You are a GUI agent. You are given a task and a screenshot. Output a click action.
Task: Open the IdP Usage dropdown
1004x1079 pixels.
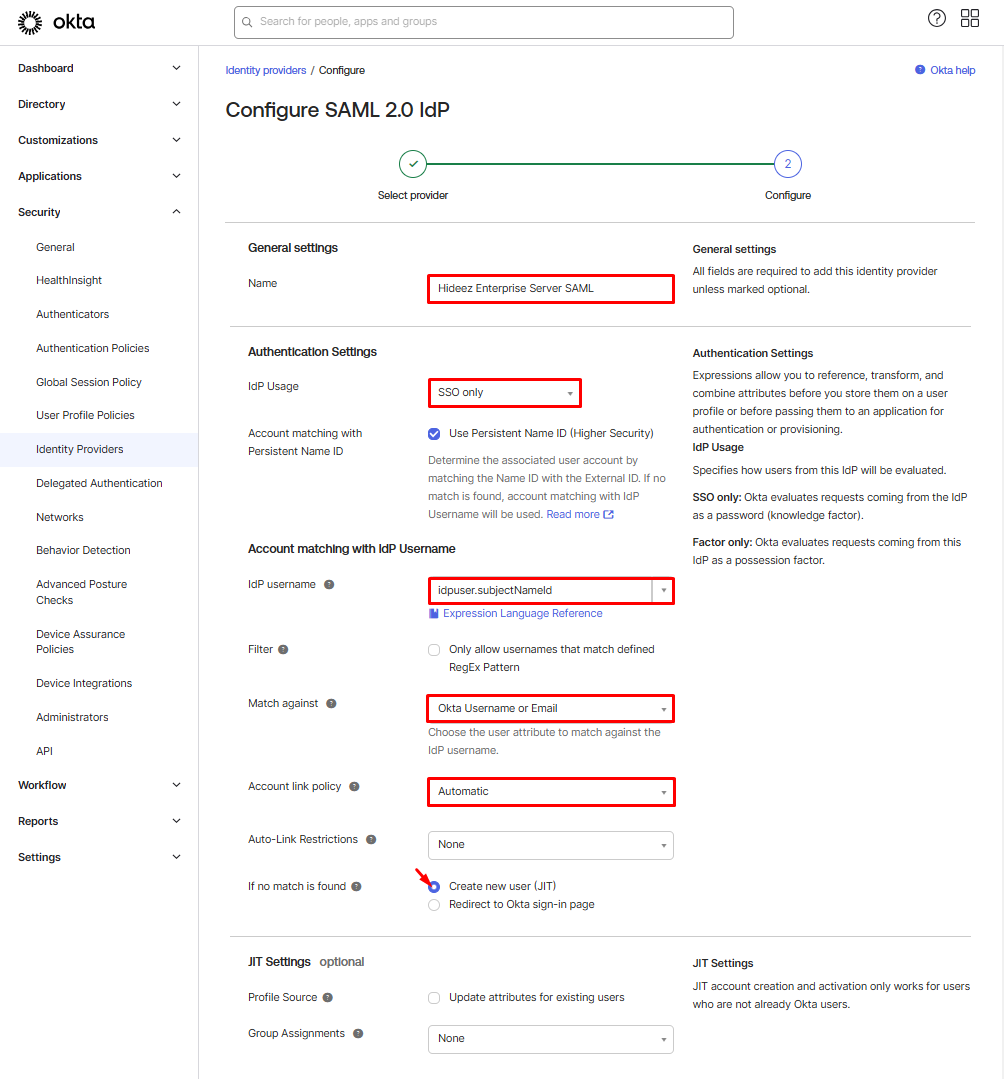tap(504, 393)
